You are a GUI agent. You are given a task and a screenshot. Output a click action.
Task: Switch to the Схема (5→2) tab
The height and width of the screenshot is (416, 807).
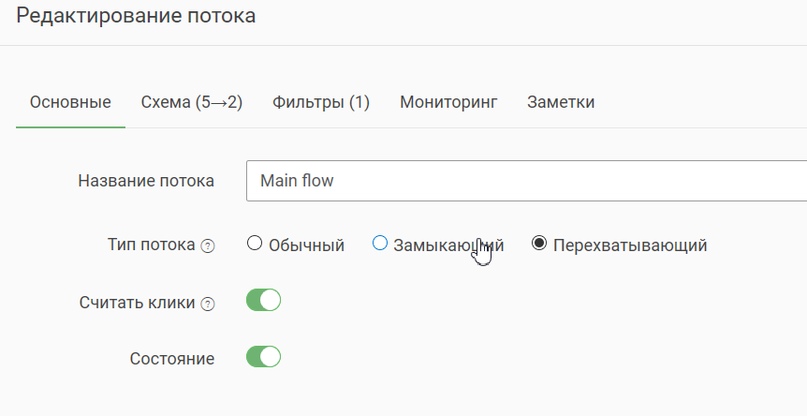[x=191, y=102]
